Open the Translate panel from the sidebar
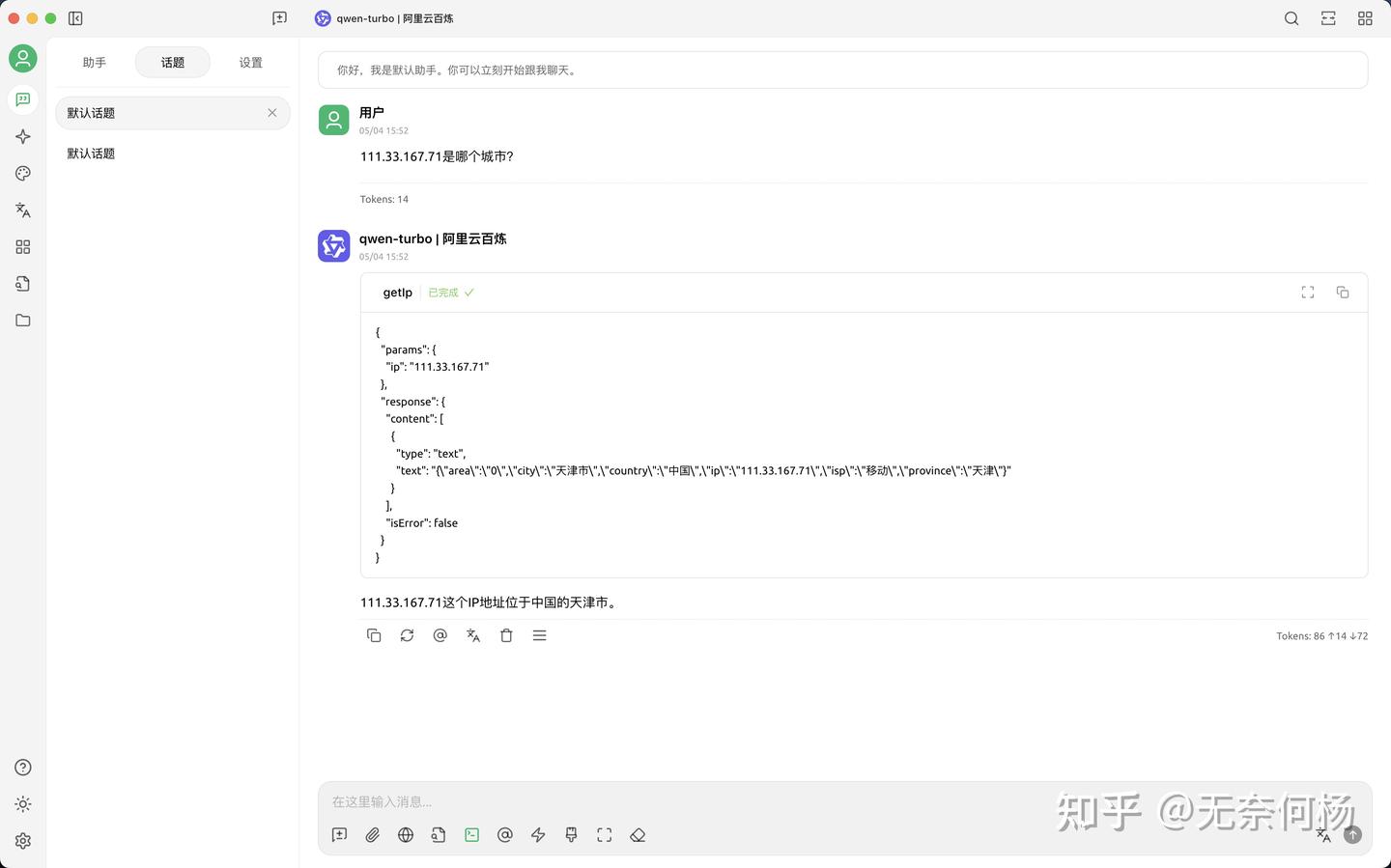 23,210
